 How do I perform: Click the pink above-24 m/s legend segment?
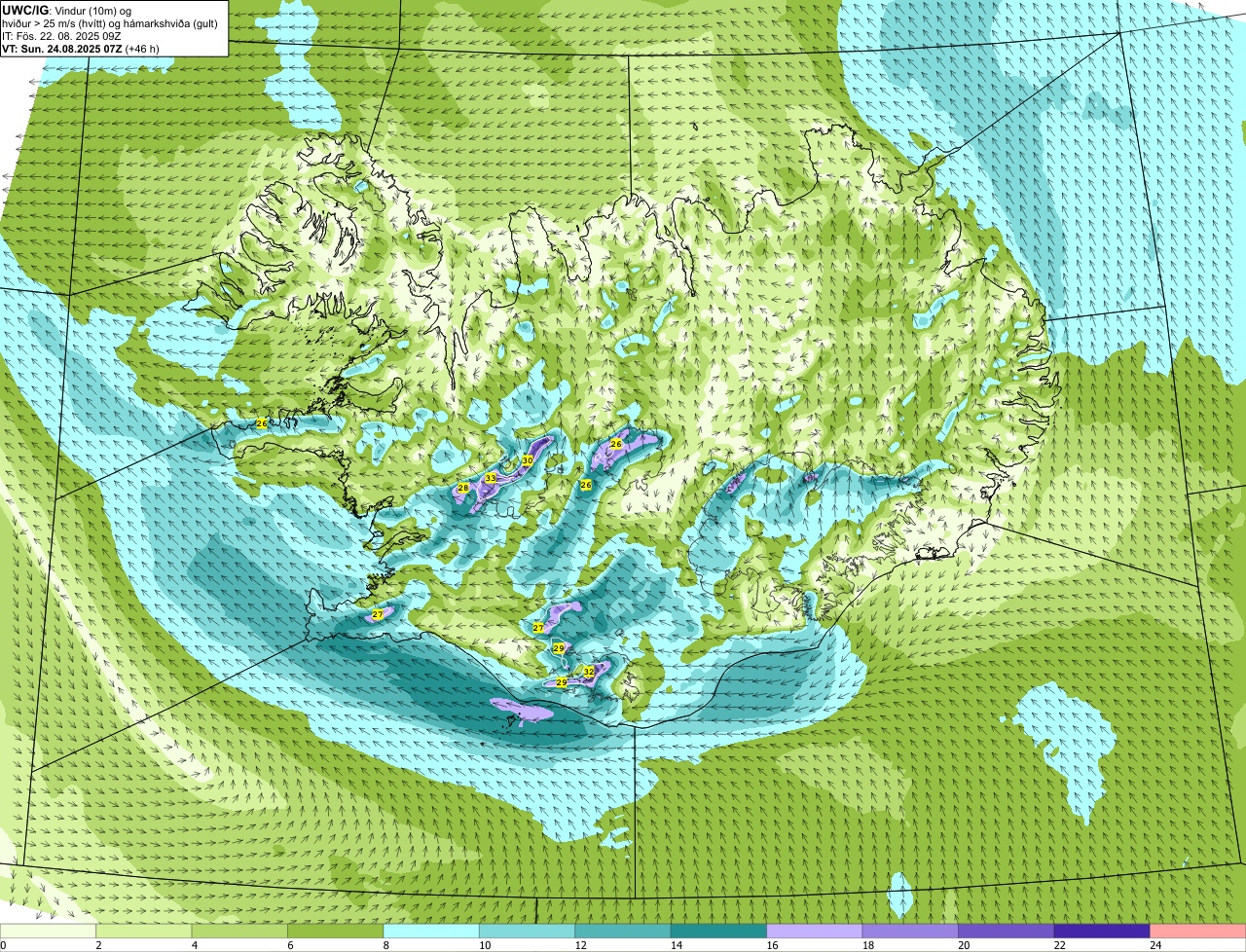1198,932
